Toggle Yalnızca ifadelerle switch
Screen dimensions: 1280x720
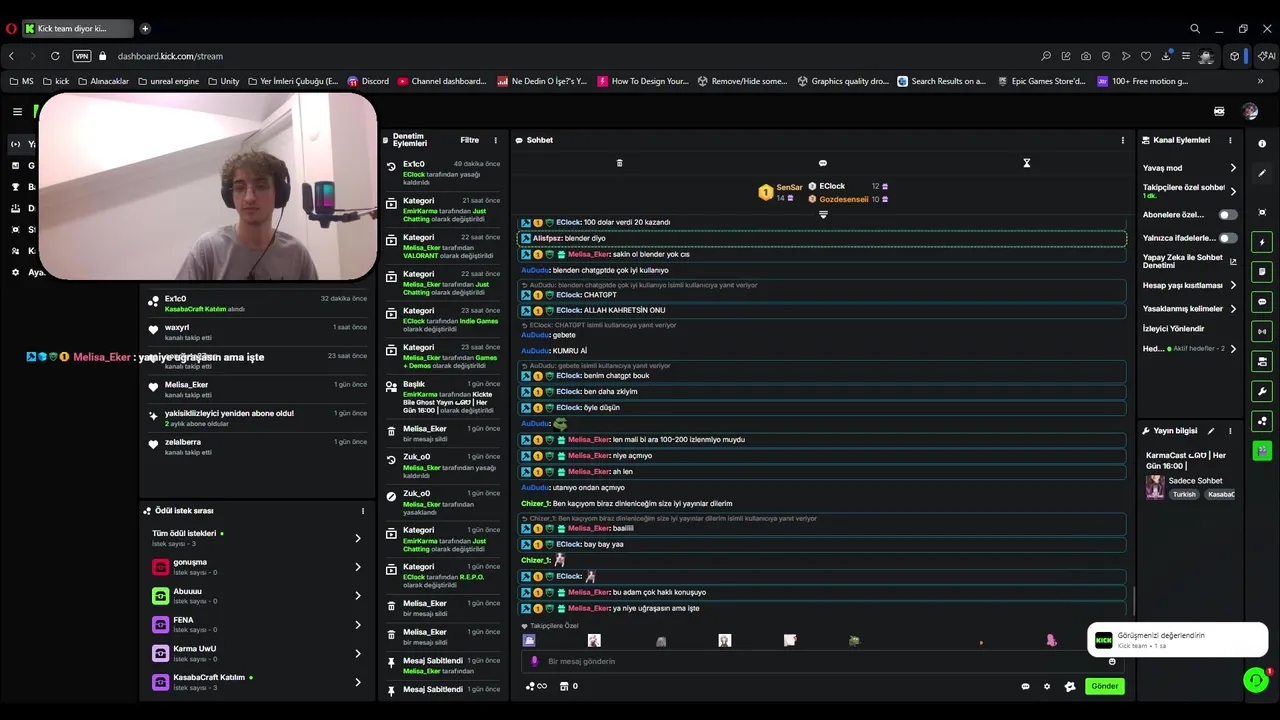click(x=1227, y=238)
